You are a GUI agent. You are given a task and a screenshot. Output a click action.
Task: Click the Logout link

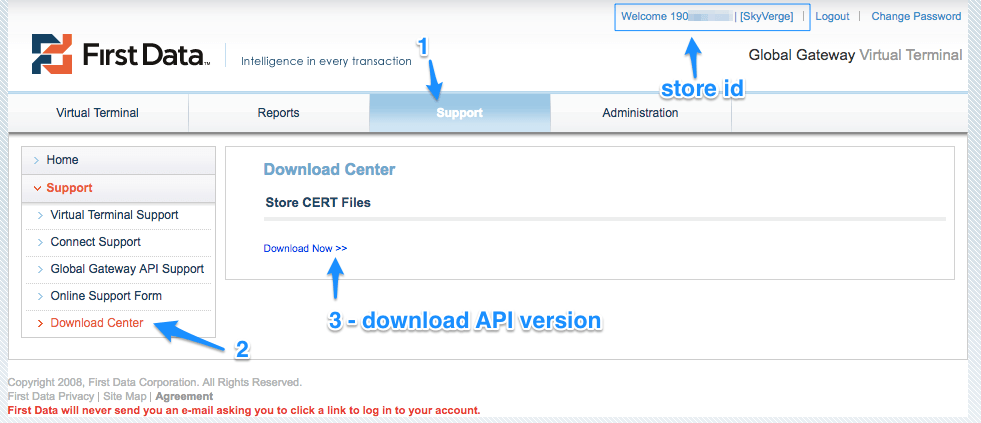(x=832, y=17)
